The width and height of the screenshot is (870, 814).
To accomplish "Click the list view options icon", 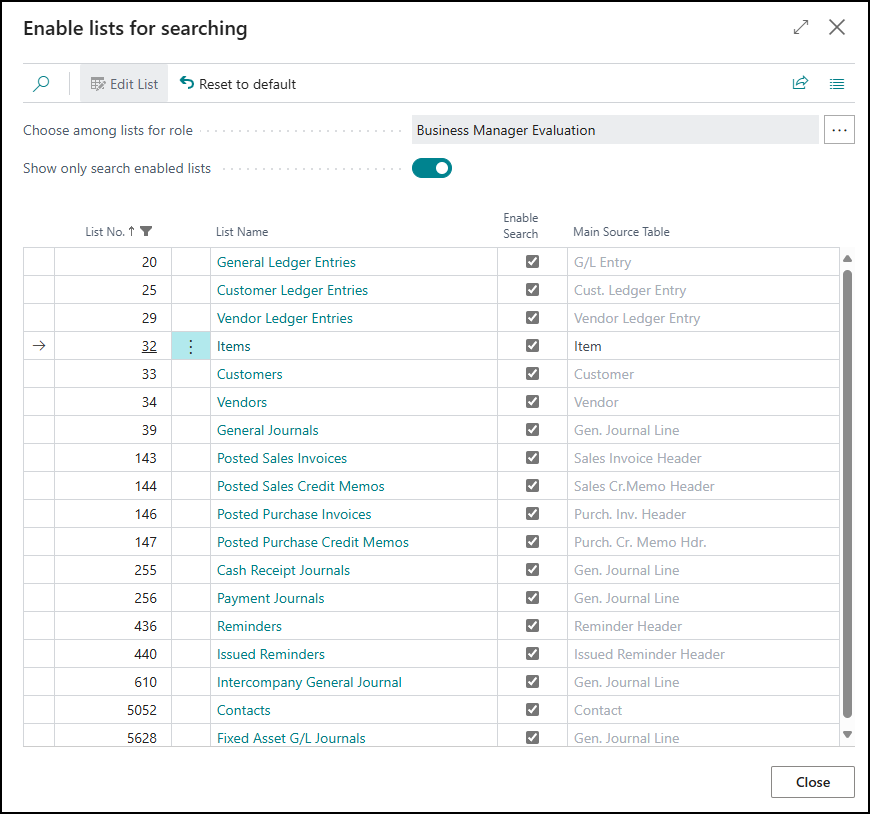I will [837, 84].
